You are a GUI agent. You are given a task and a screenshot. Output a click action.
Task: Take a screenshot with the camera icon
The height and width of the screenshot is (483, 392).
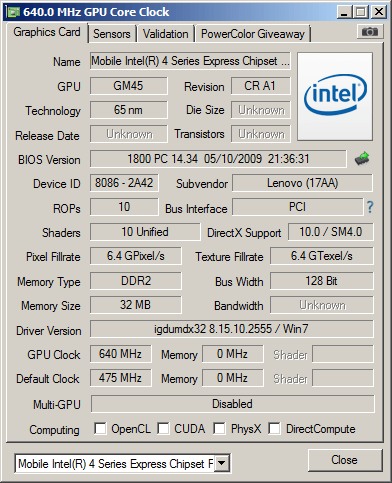(x=369, y=32)
